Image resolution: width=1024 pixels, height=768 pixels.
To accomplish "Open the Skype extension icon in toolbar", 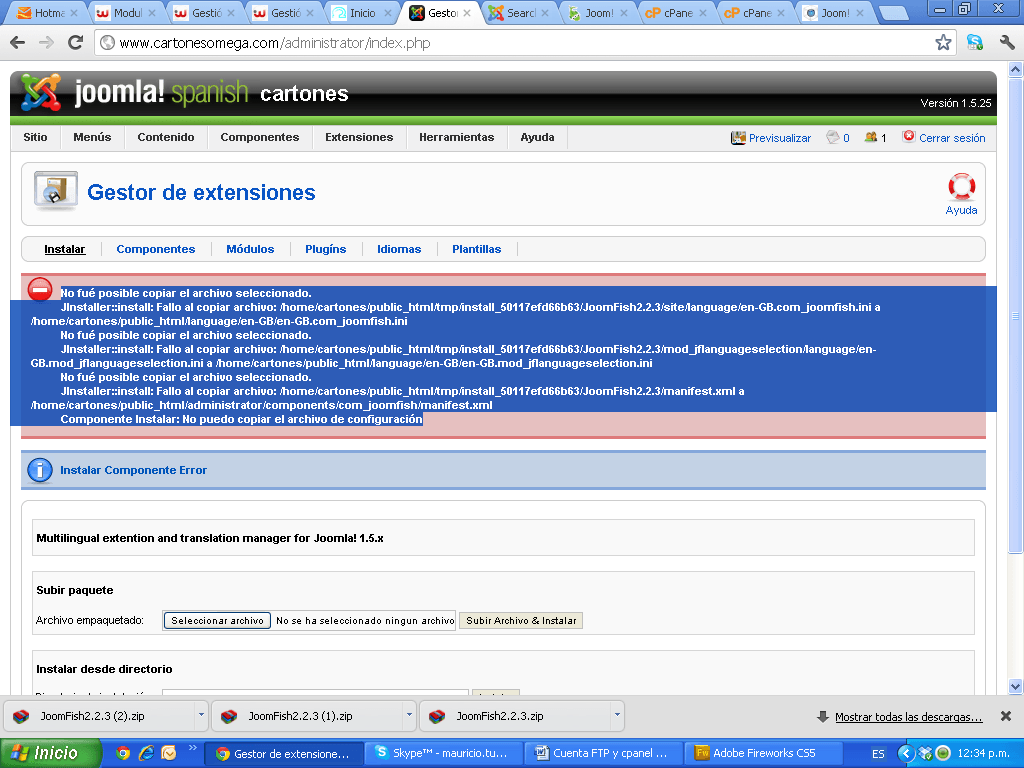I will (x=975, y=43).
